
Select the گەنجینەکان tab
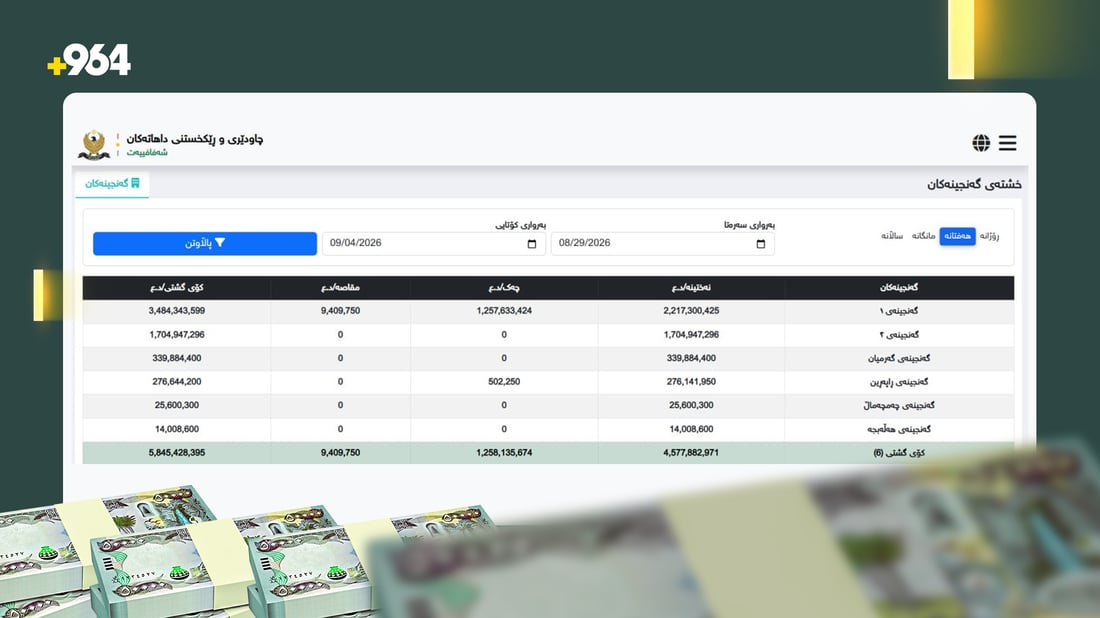point(112,184)
